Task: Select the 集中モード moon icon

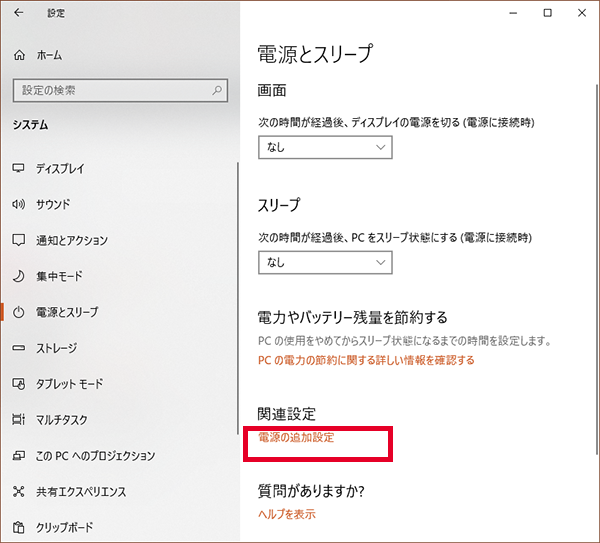Action: pos(18,276)
